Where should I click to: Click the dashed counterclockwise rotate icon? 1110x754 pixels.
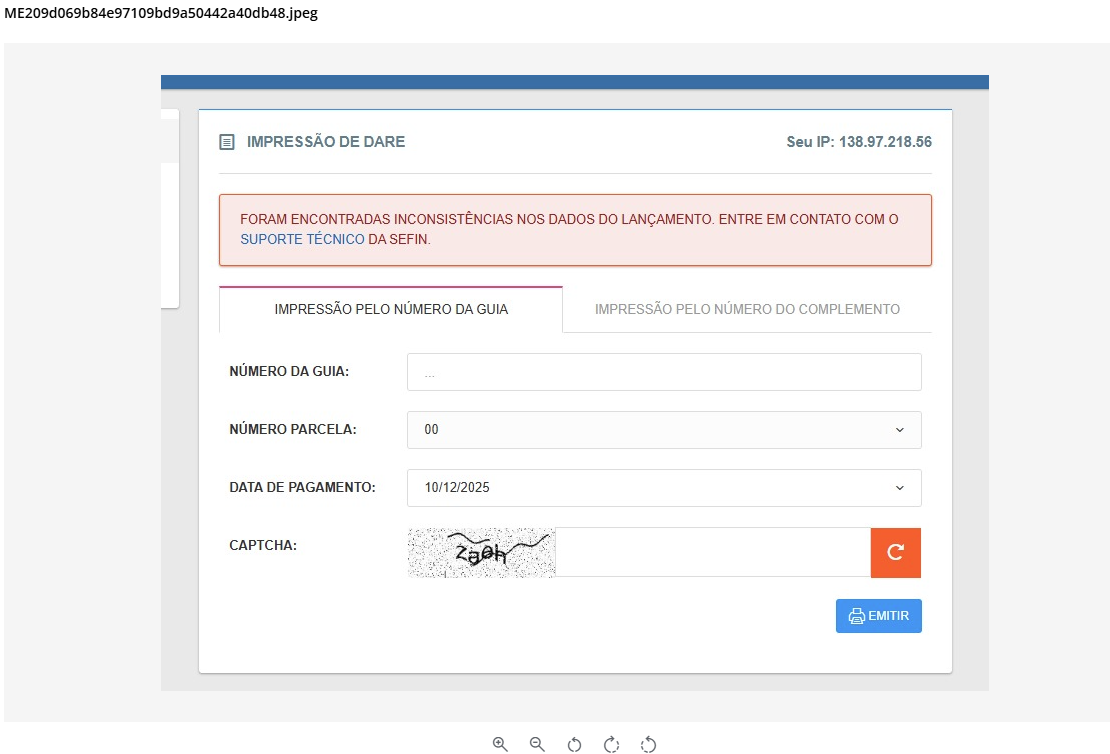(x=648, y=744)
